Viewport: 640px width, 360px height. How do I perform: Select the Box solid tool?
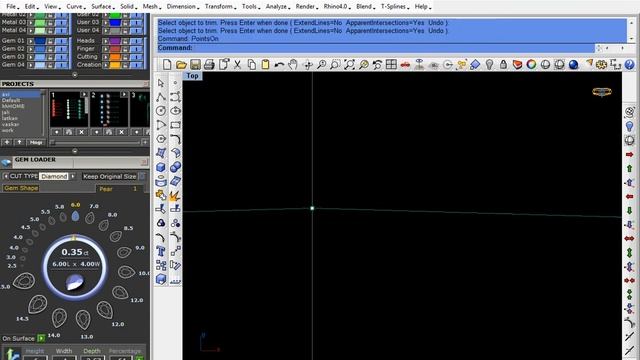[161, 167]
